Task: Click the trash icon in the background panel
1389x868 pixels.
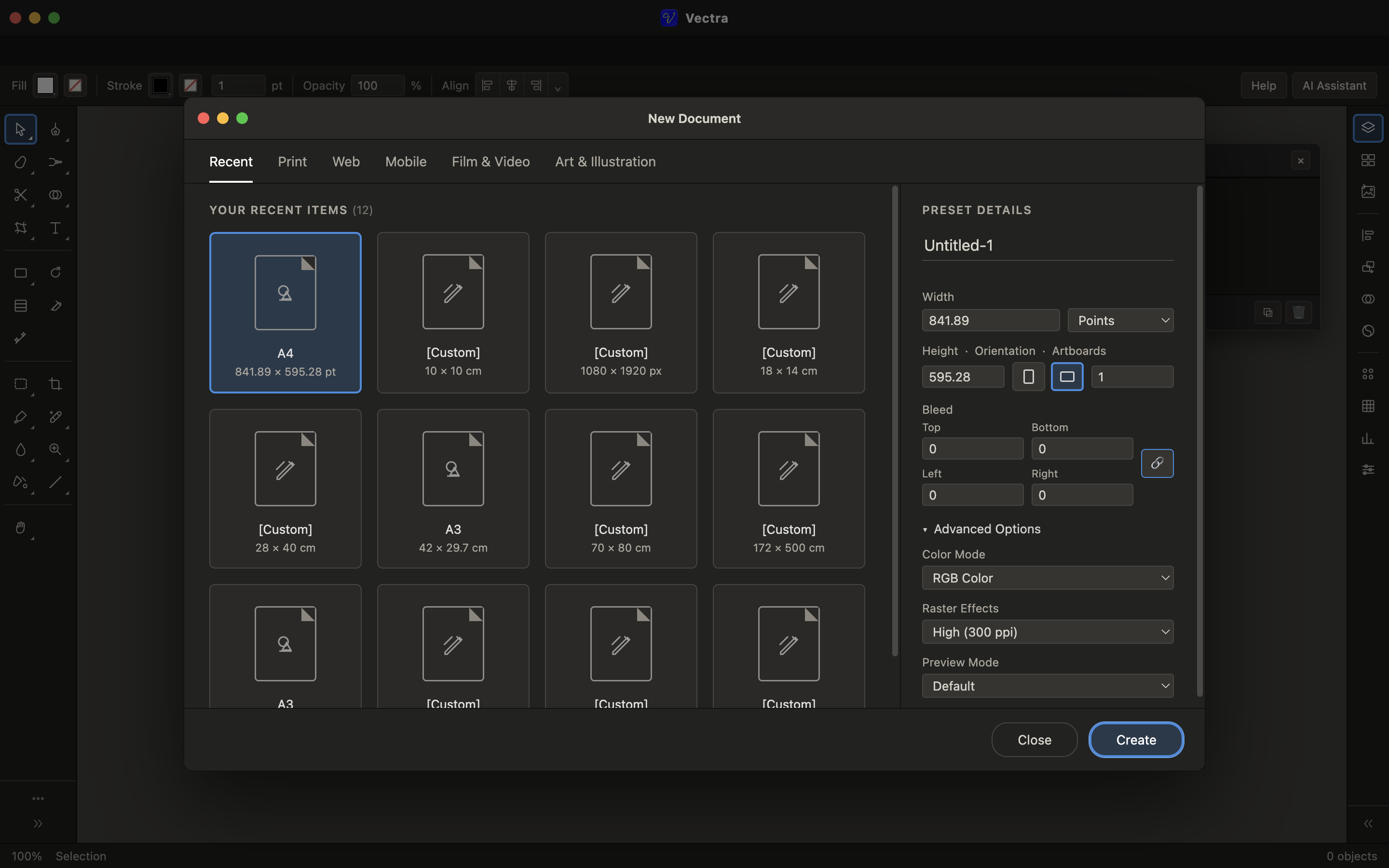Action: 1298,312
